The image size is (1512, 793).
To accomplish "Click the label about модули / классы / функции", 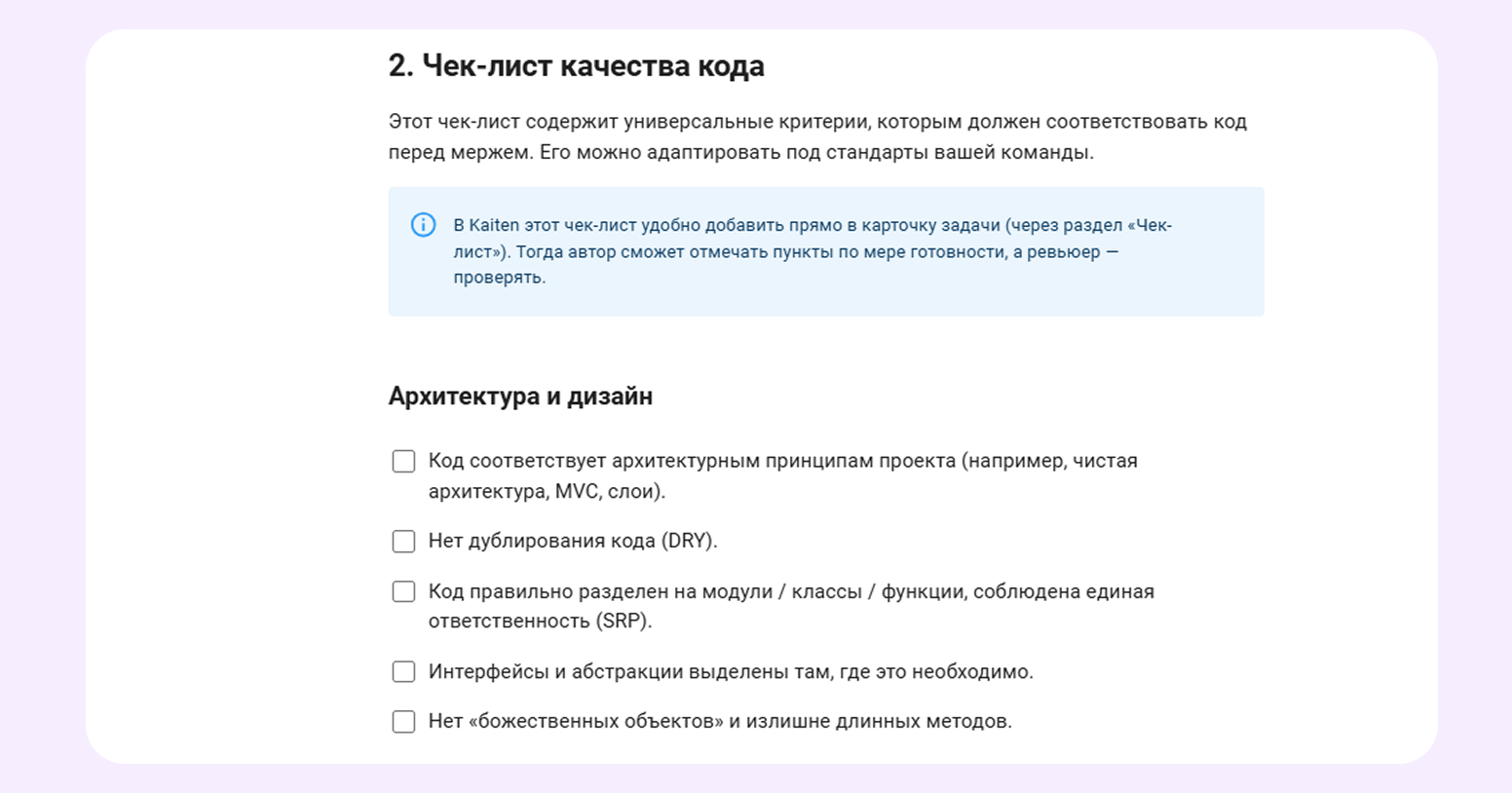I will [x=790, y=591].
